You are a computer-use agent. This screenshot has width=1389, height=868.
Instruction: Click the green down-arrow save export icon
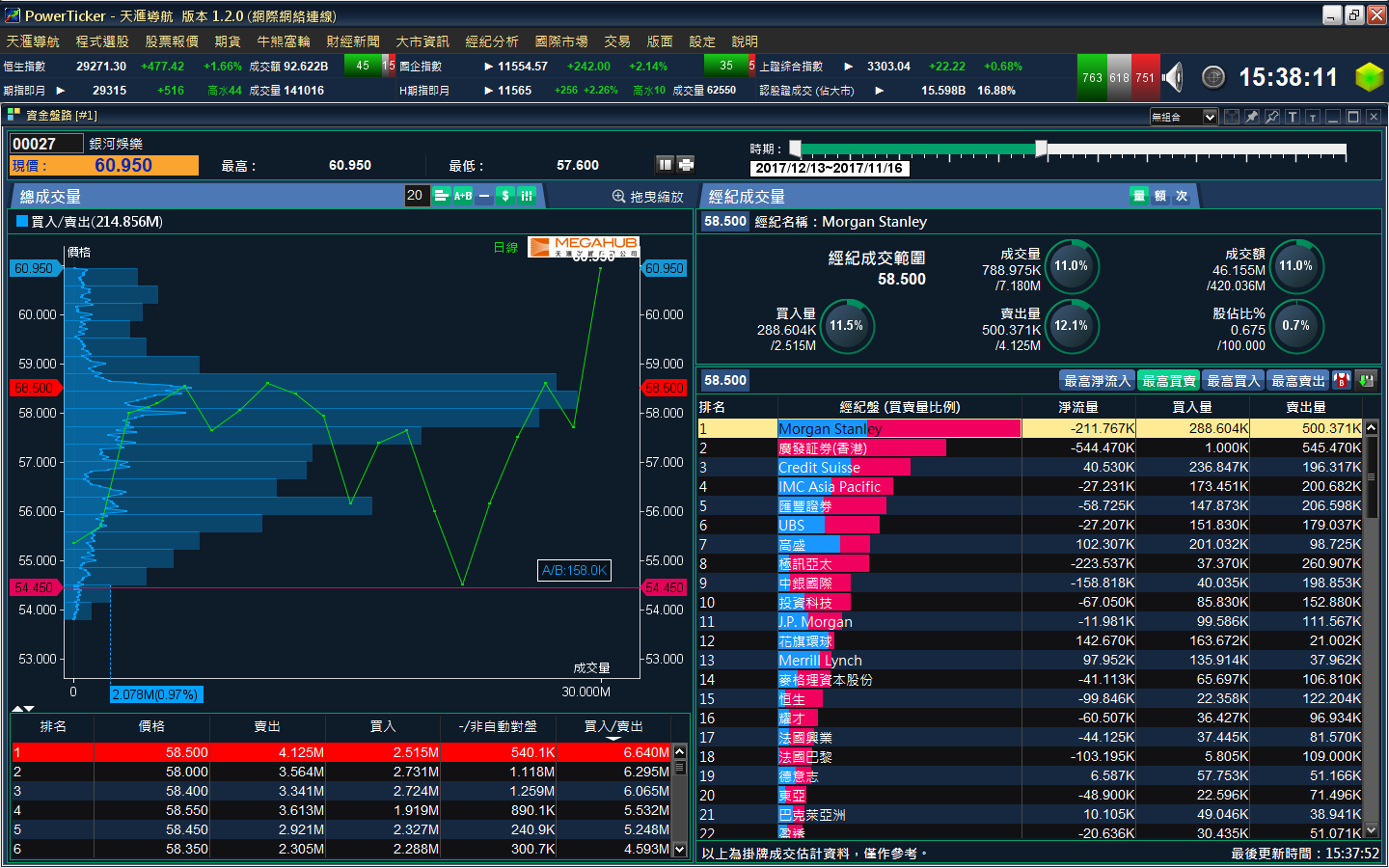point(1366,381)
